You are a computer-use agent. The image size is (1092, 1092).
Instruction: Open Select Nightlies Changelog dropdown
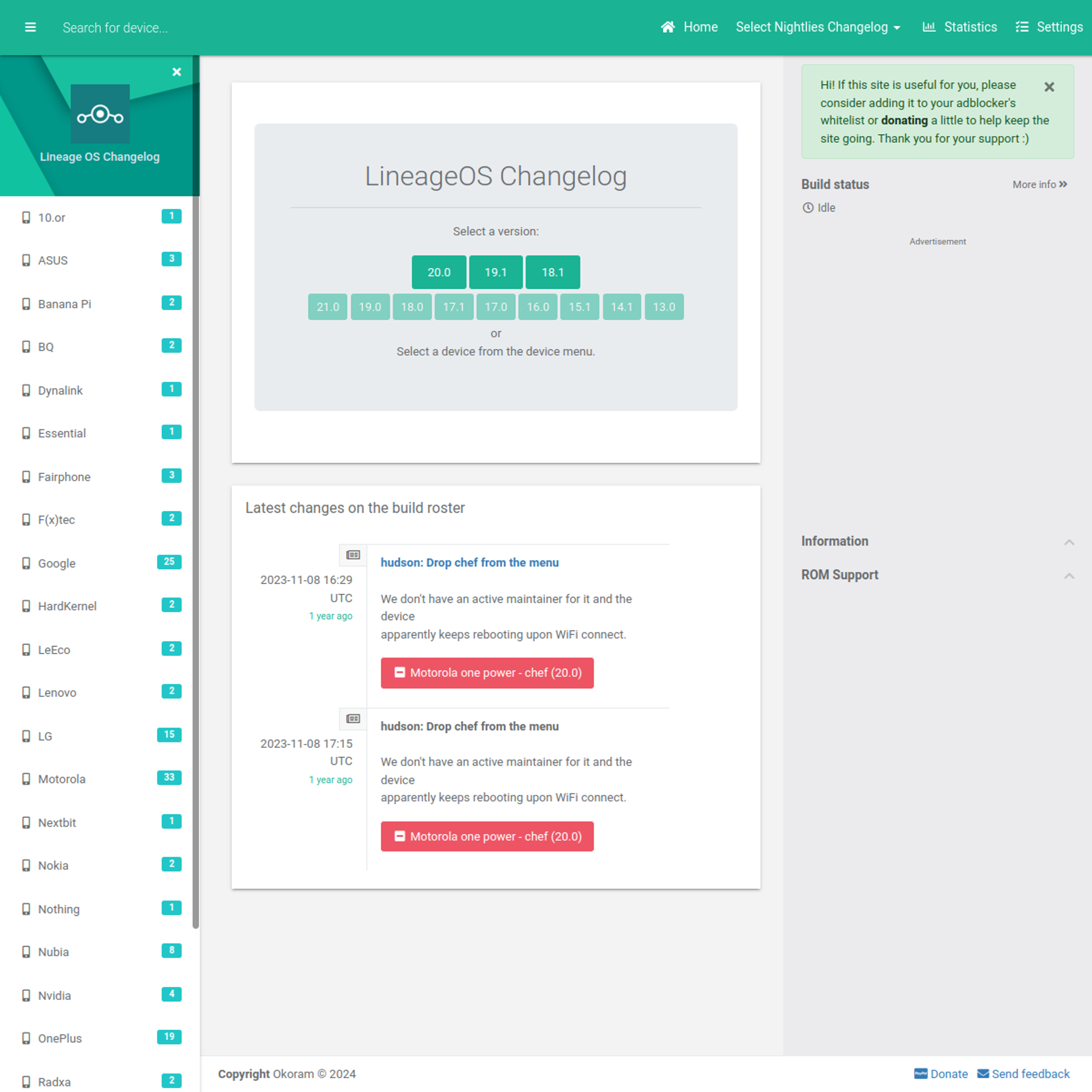pos(818,27)
